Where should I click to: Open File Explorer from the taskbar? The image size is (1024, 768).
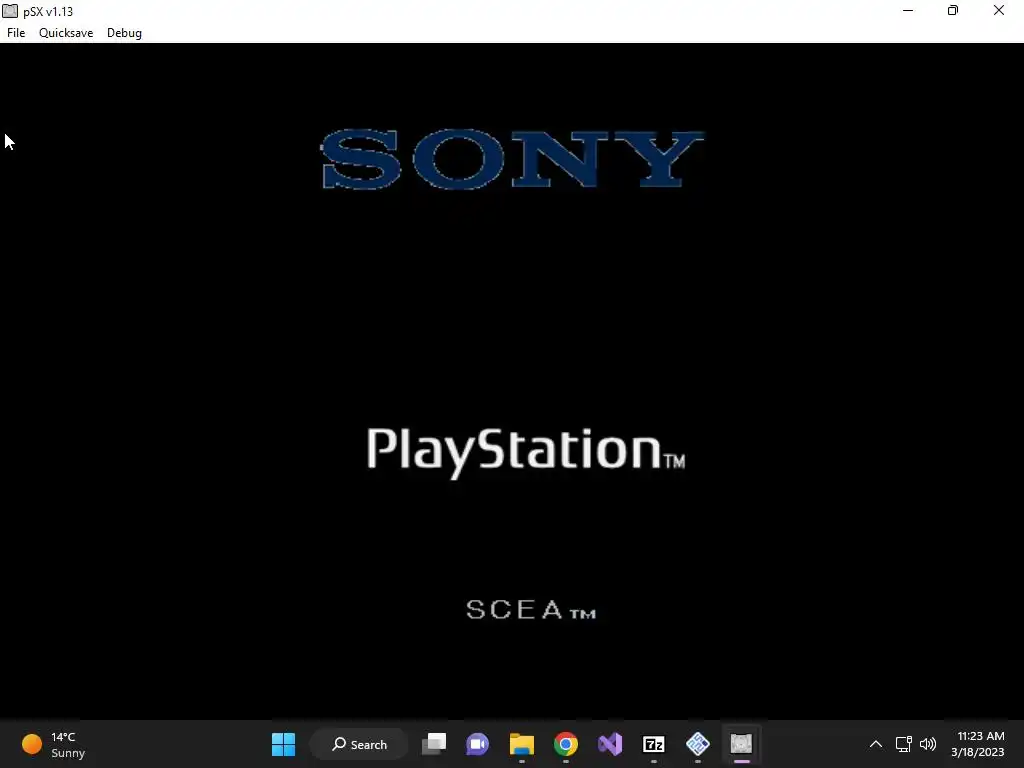[x=522, y=744]
